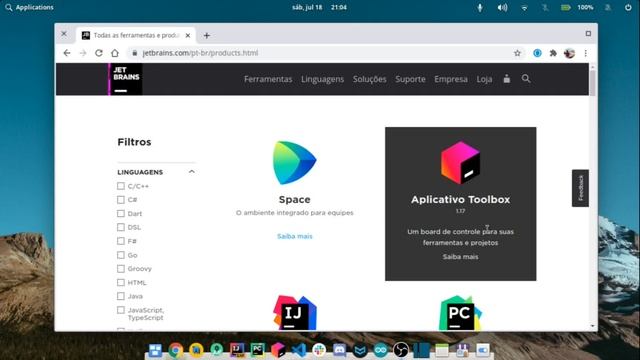Open Discord from the dock

[x=340, y=350]
